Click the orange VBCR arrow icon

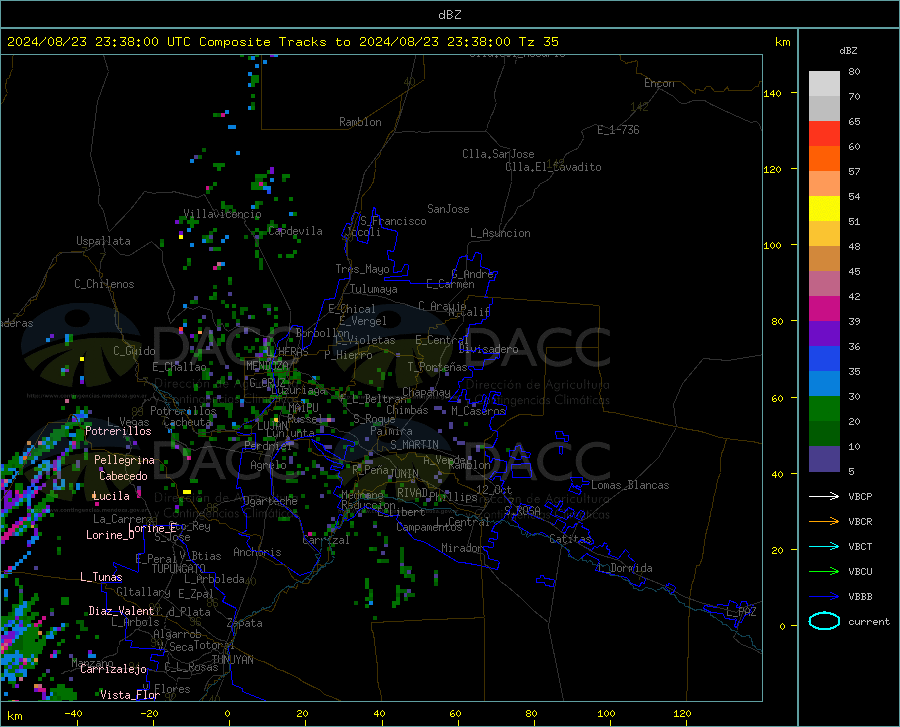click(x=824, y=521)
